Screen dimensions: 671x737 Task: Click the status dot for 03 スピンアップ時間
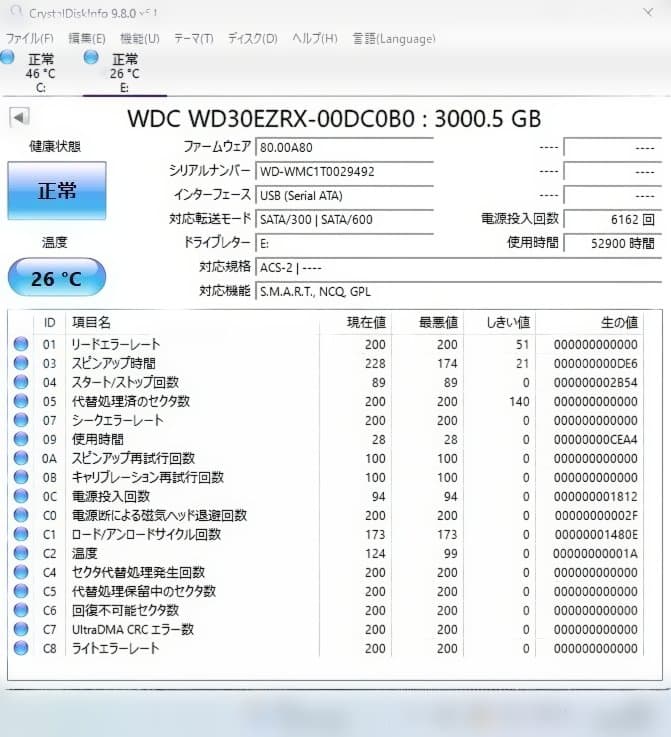pos(21,363)
